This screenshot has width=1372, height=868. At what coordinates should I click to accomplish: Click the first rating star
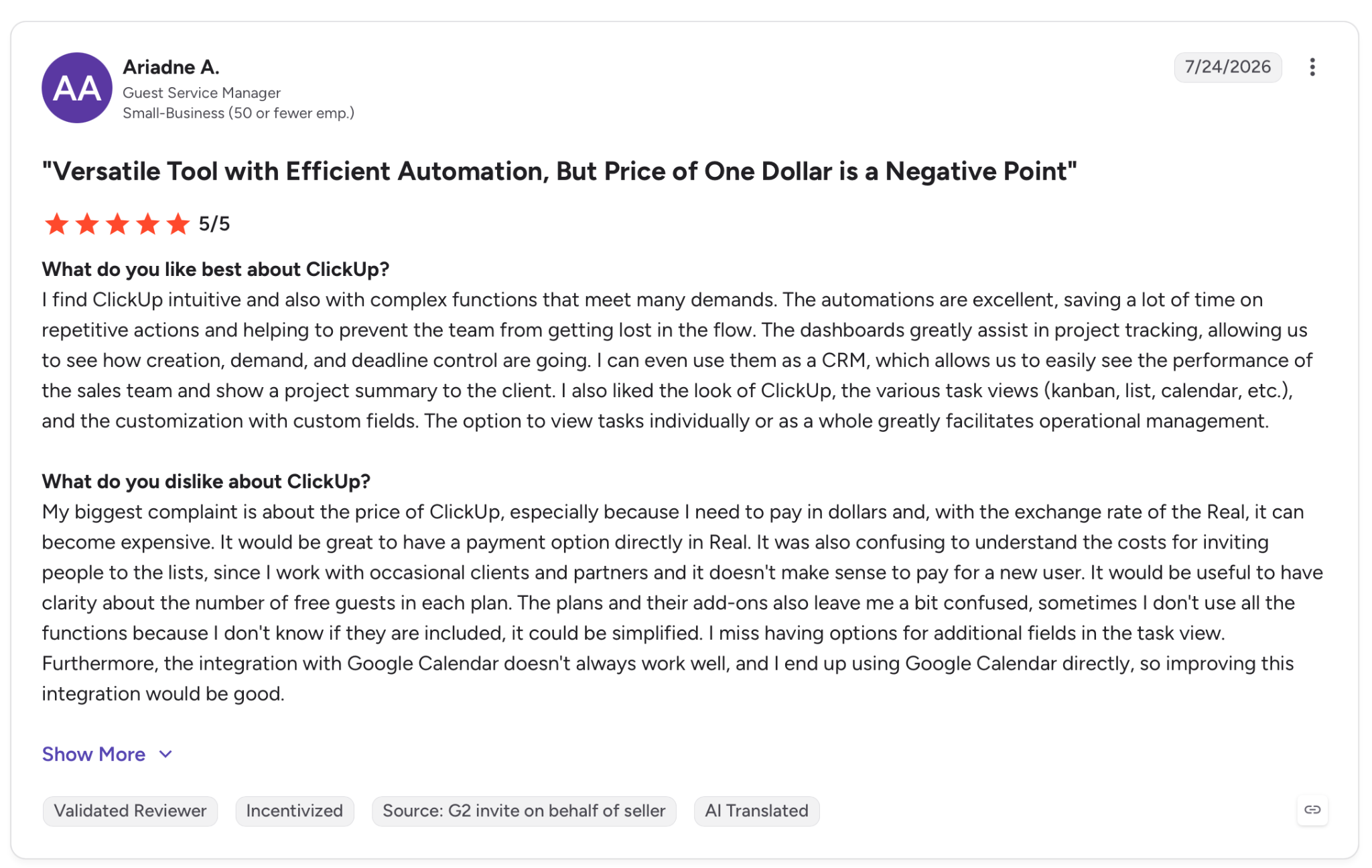pyautogui.click(x=56, y=224)
